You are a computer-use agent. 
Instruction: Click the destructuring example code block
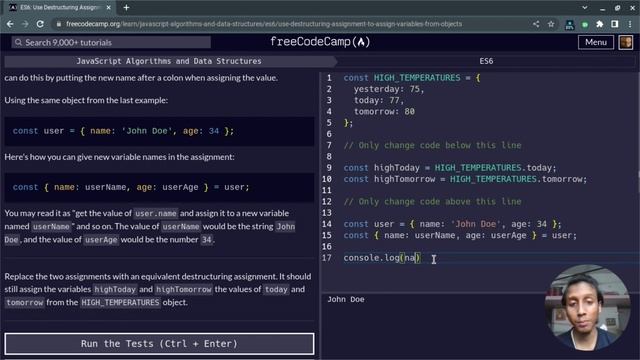pos(159,187)
